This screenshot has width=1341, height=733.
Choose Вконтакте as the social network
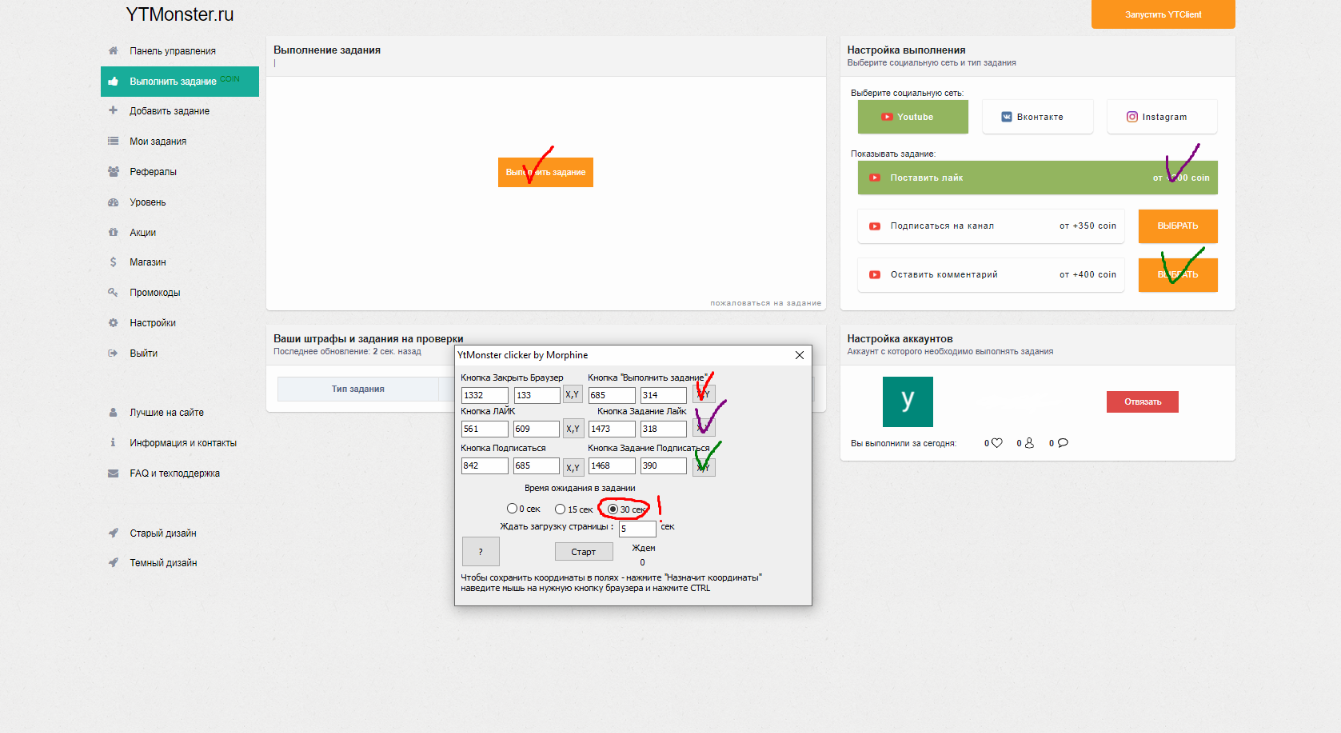coord(1037,116)
